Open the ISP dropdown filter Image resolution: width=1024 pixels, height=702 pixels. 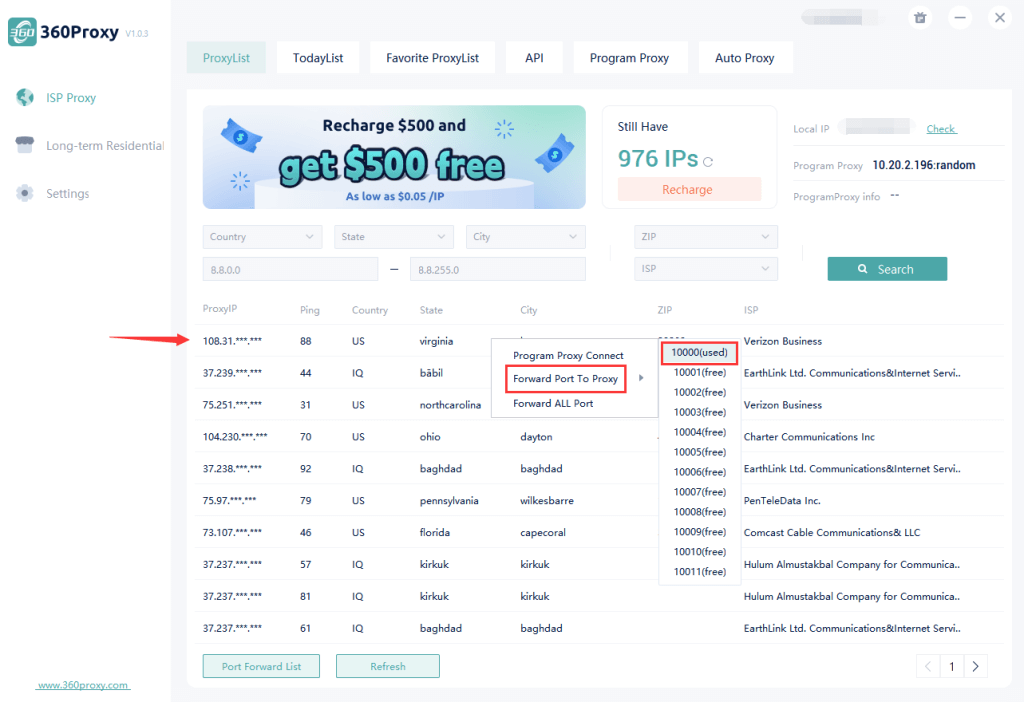point(705,268)
